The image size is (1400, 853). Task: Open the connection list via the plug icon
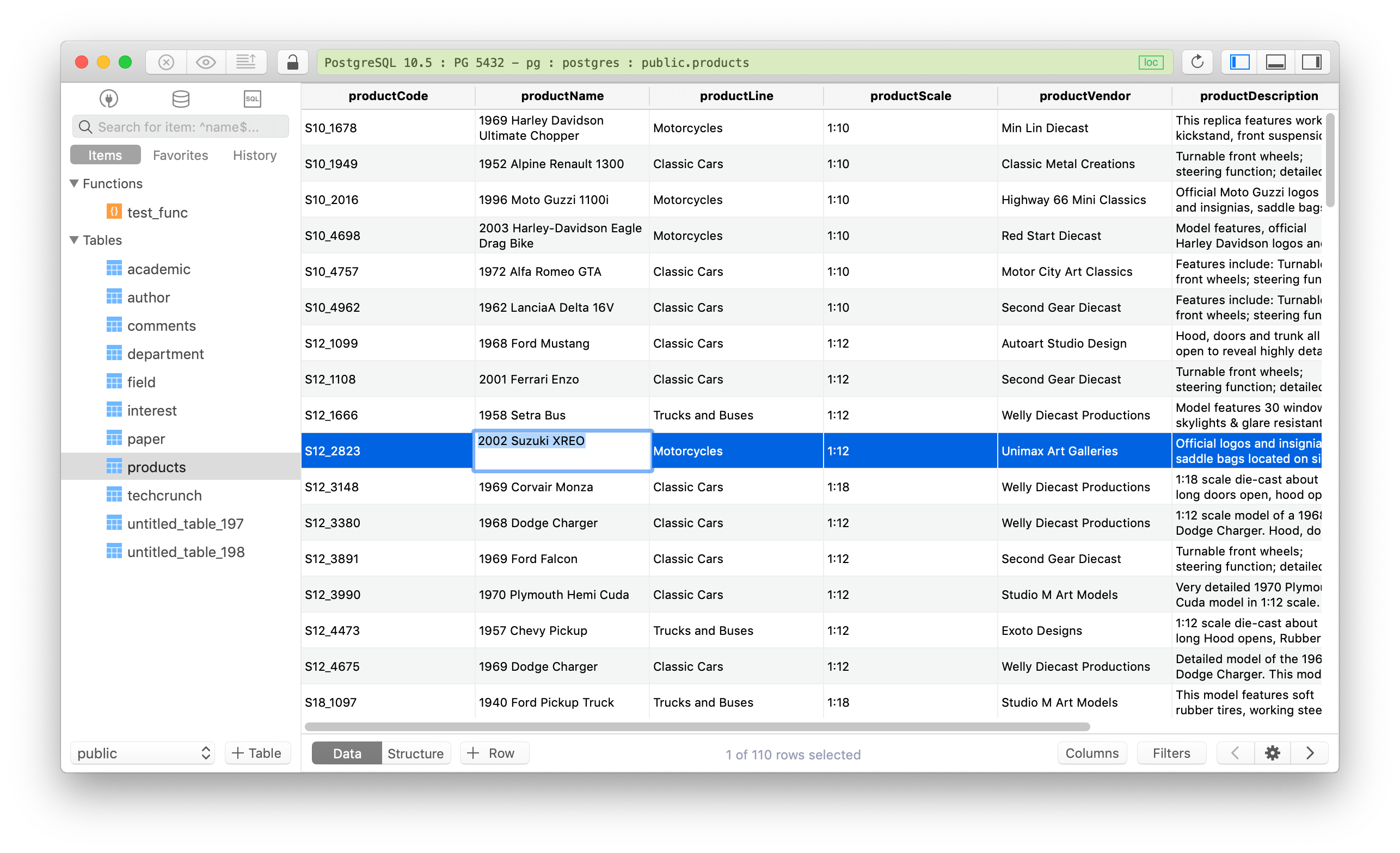coord(108,98)
